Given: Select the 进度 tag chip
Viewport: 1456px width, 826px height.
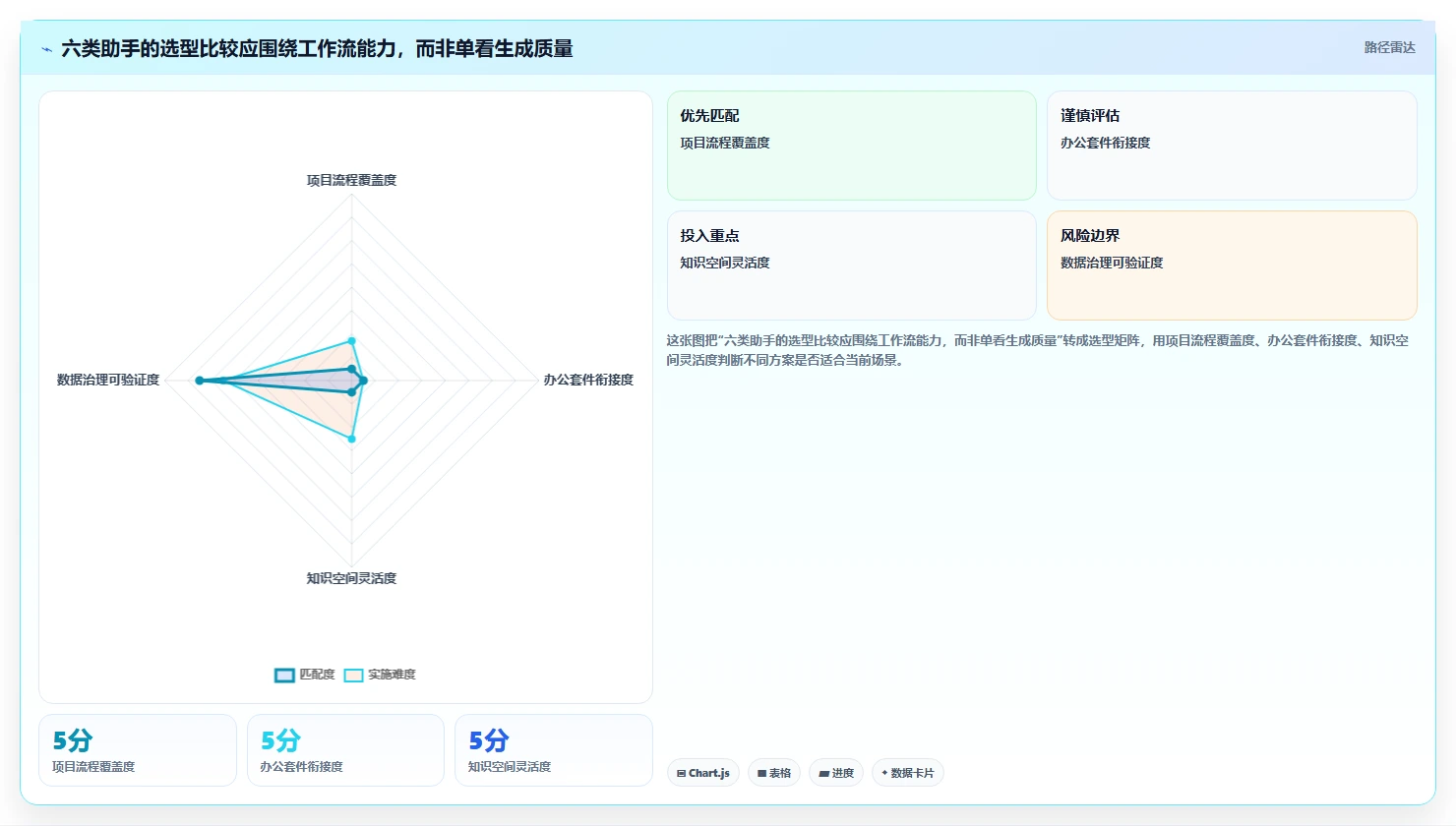Looking at the screenshot, I should pos(836,773).
